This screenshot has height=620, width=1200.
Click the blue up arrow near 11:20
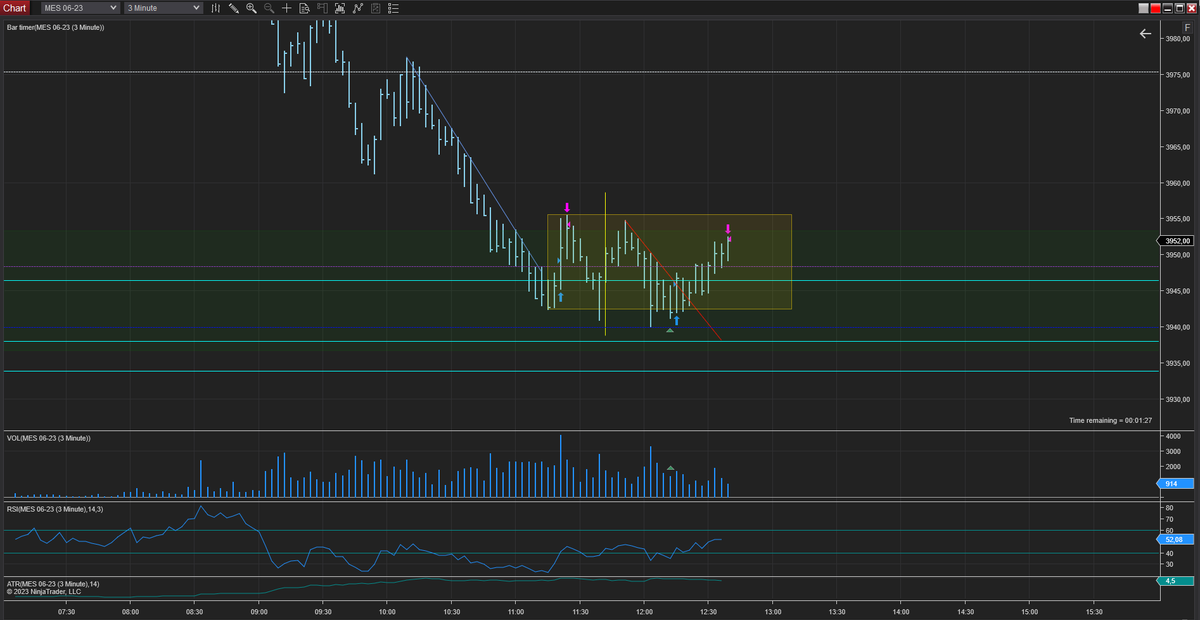560,296
